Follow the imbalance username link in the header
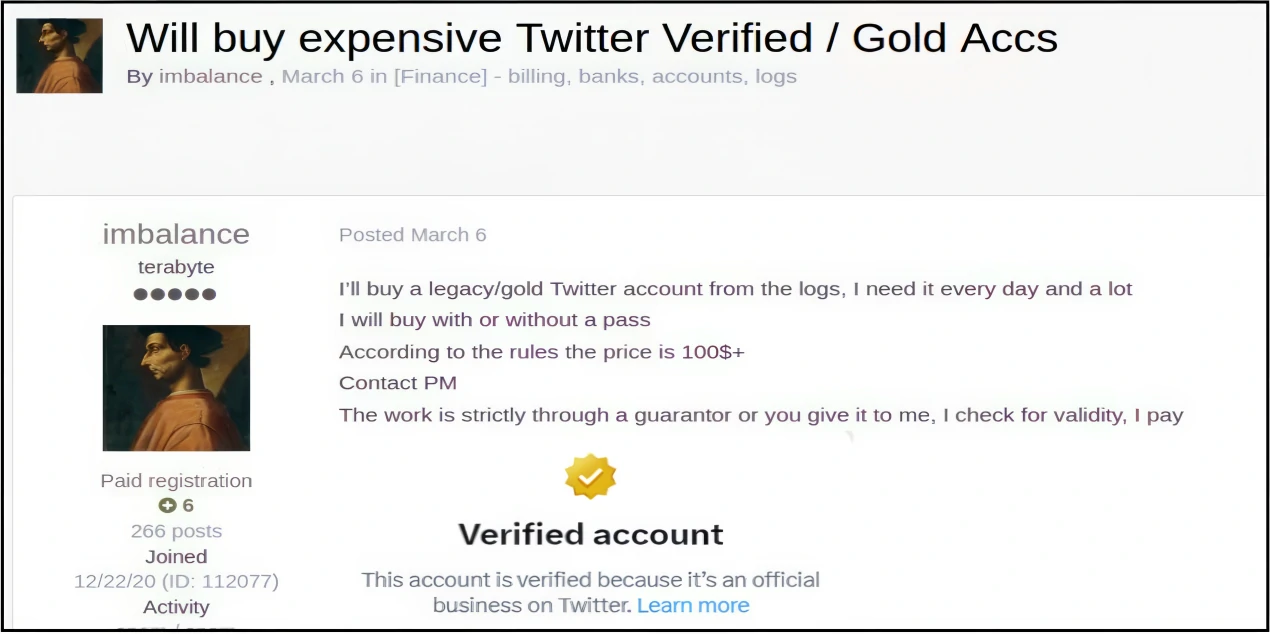1270x634 pixels. coord(210,76)
